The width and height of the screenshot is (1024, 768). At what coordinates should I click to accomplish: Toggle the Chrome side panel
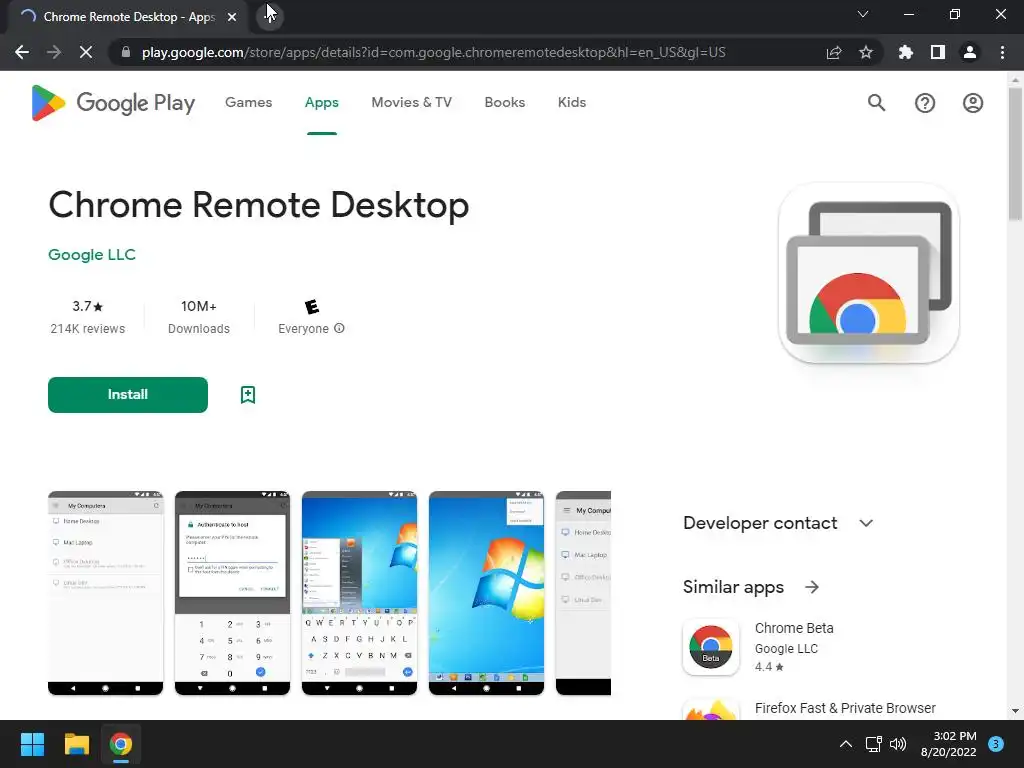[x=938, y=52]
